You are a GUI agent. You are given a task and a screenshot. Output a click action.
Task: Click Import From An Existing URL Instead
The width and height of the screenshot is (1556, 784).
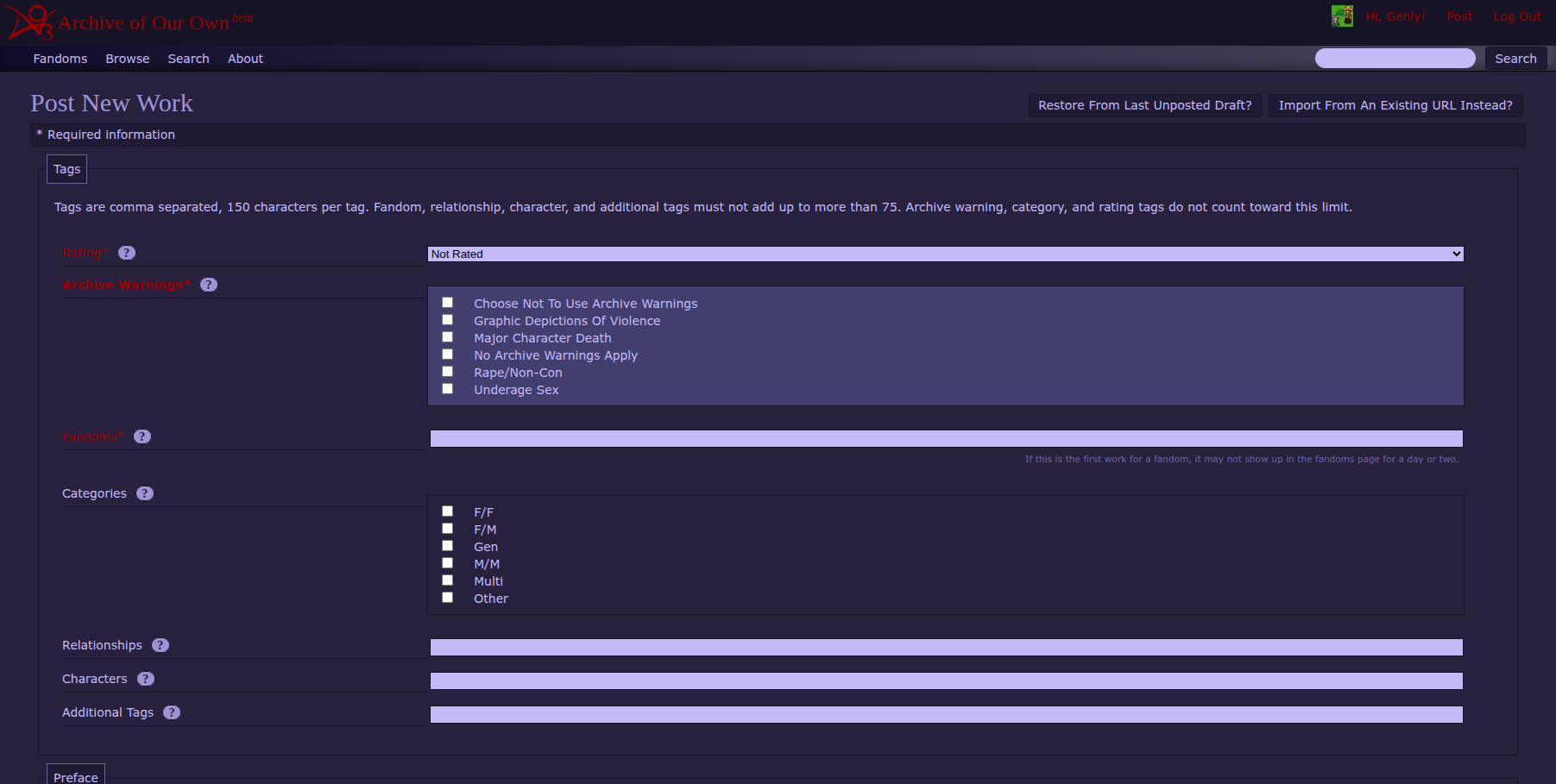point(1395,105)
